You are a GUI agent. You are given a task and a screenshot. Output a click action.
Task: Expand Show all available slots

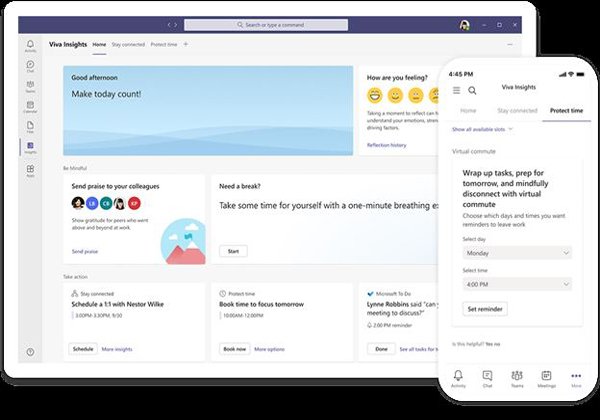pyautogui.click(x=483, y=129)
